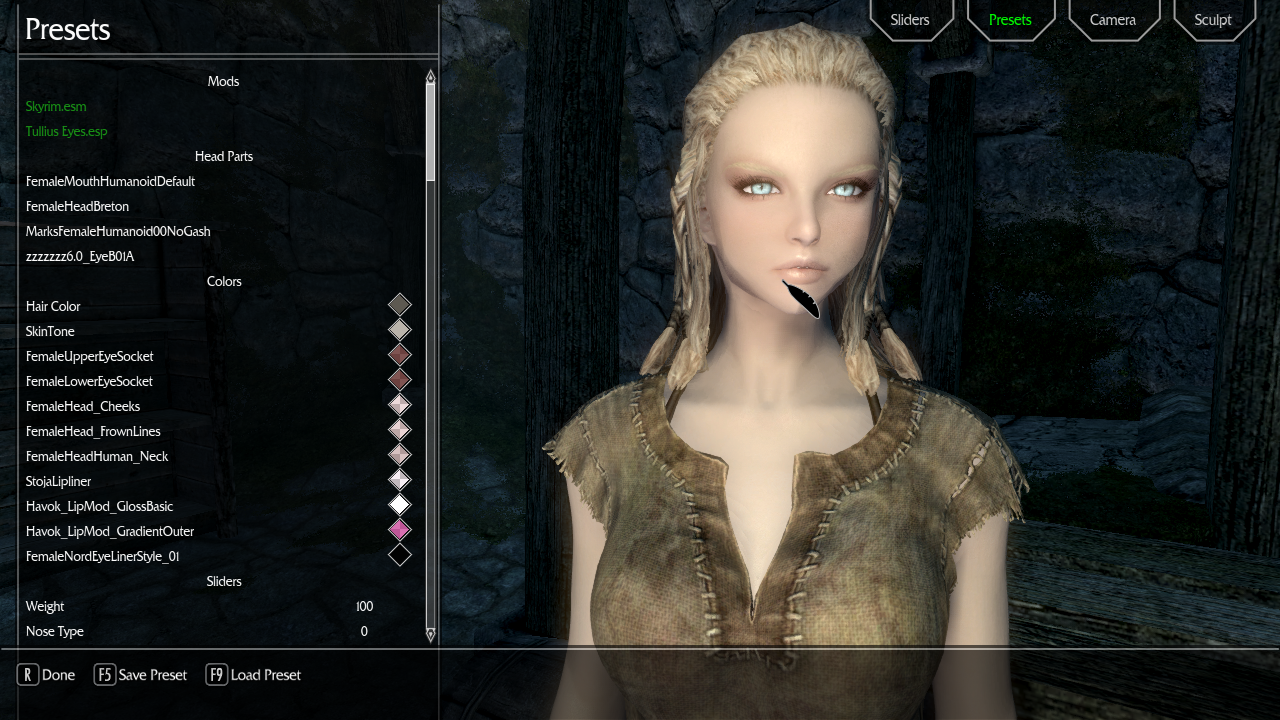Click the Presets panel title
Viewport: 1280px width, 720px height.
(x=67, y=30)
